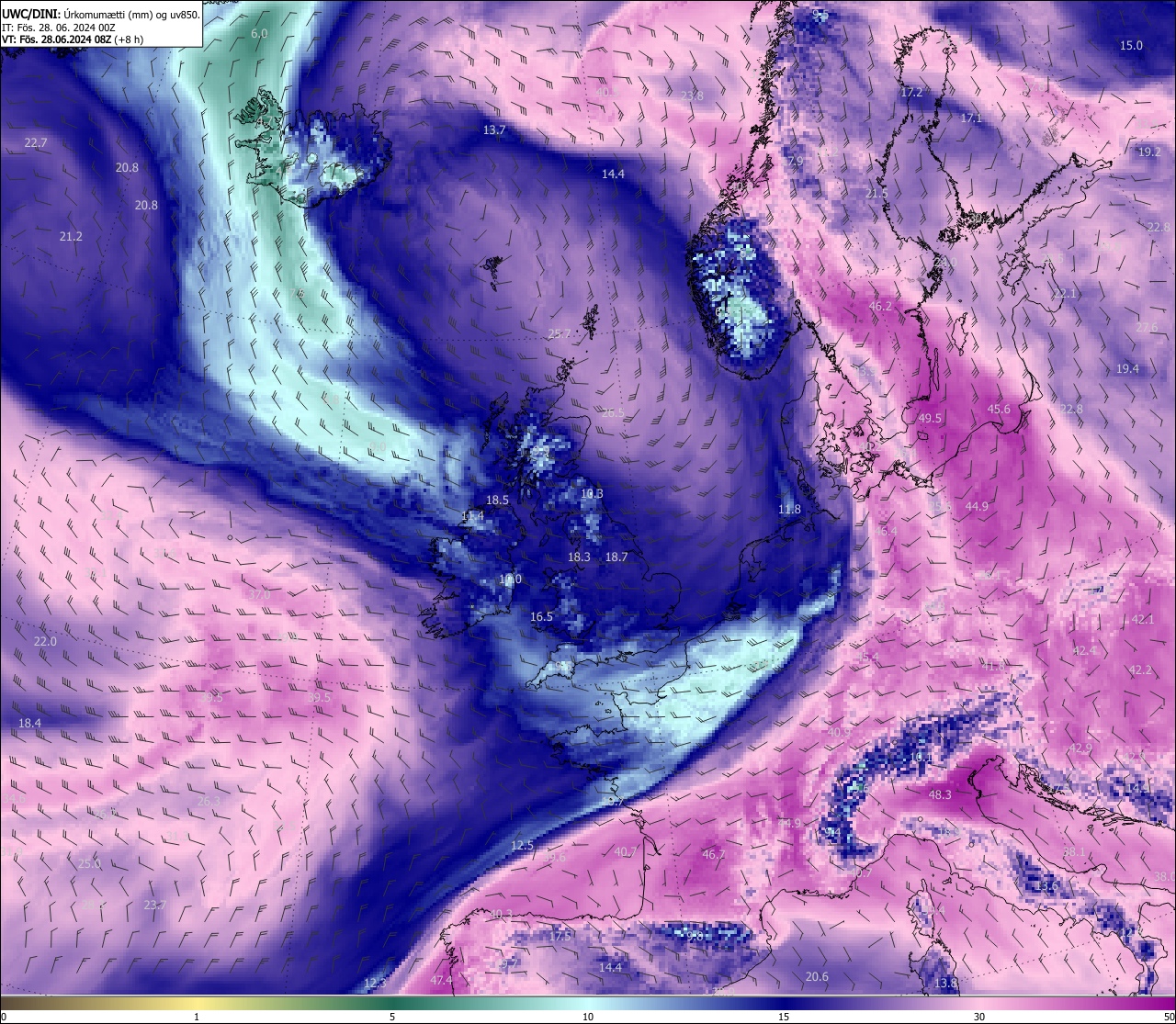Screen dimensions: 1176x1024
Task: Click the 23.7 map value
Action: (x=154, y=906)
